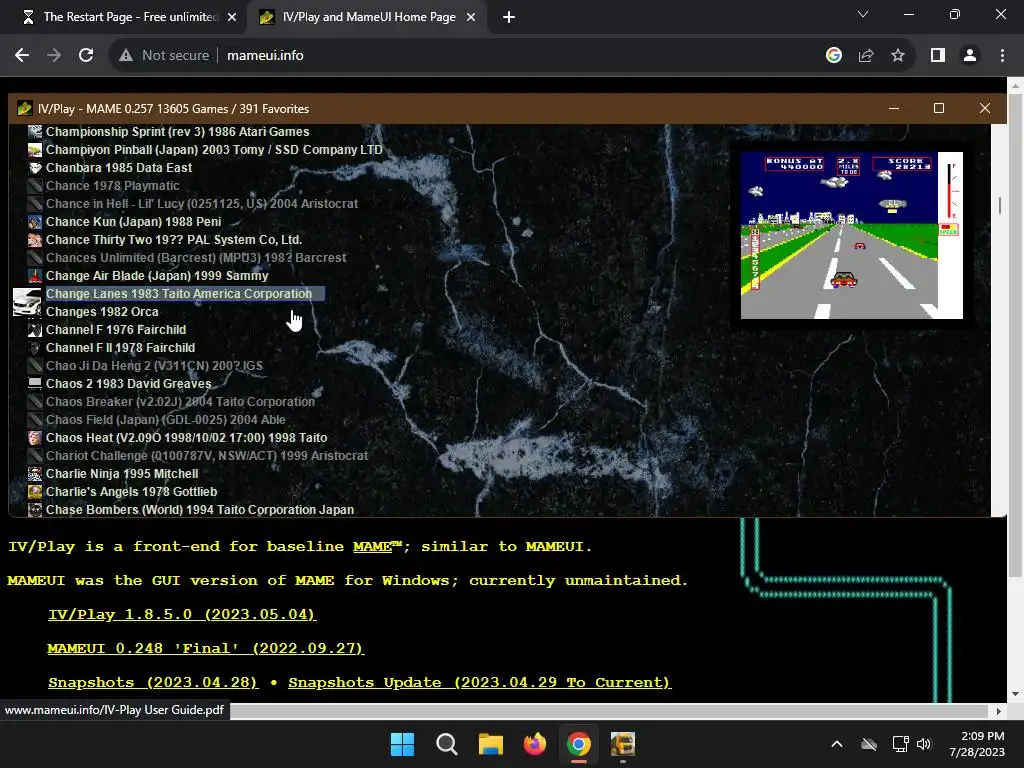
Task: Open Chrome's three-dot menu
Action: click(1002, 56)
